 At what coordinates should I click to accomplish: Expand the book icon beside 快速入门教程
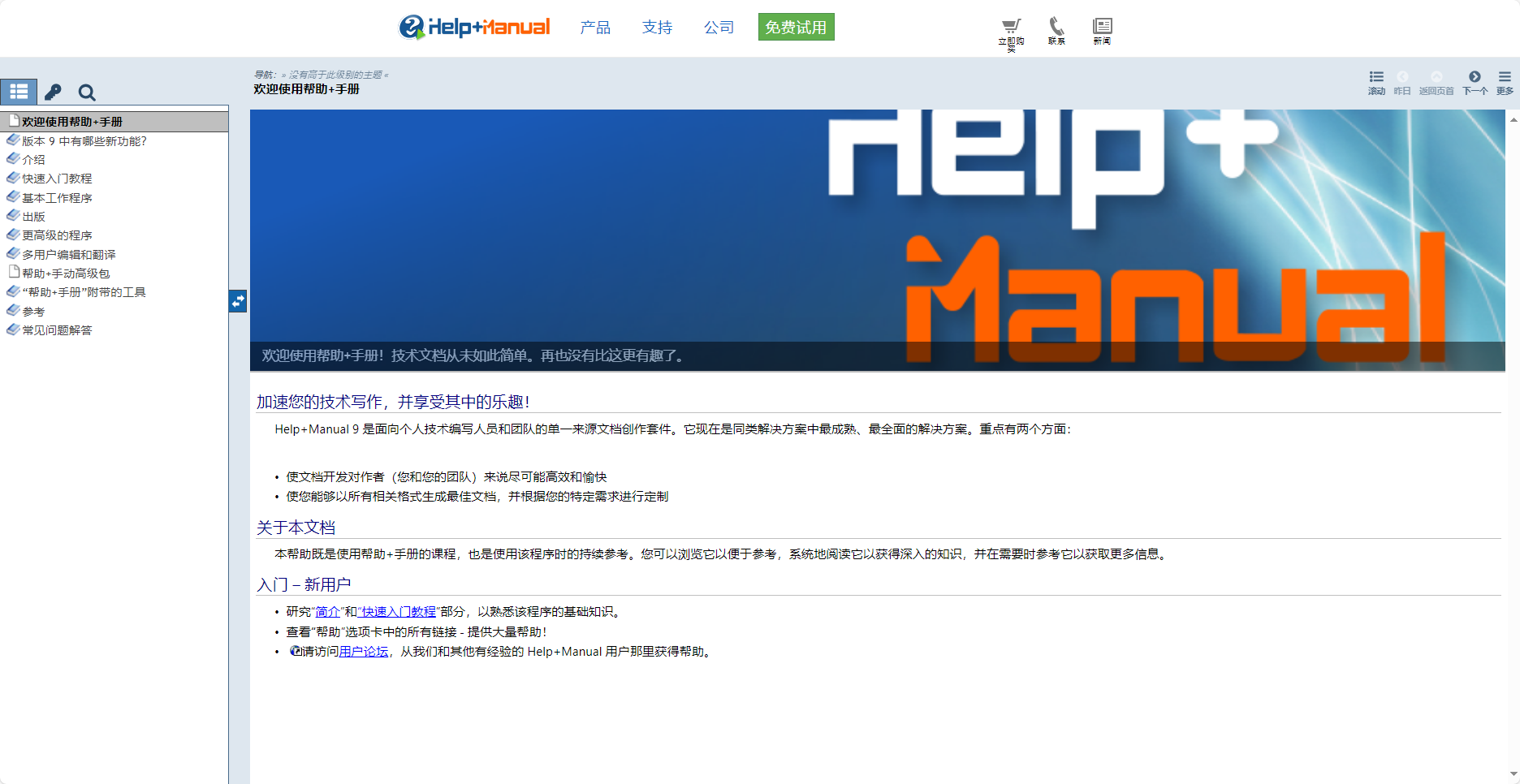(x=13, y=178)
